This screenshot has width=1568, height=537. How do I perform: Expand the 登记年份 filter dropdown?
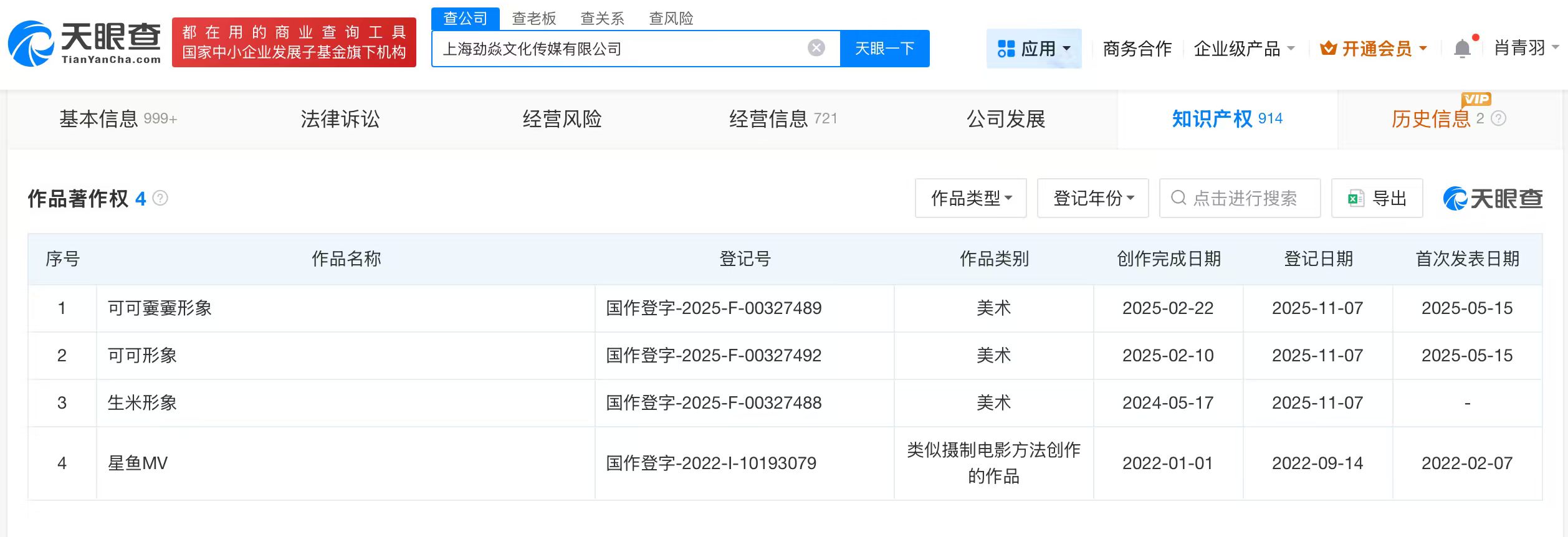coord(1092,199)
